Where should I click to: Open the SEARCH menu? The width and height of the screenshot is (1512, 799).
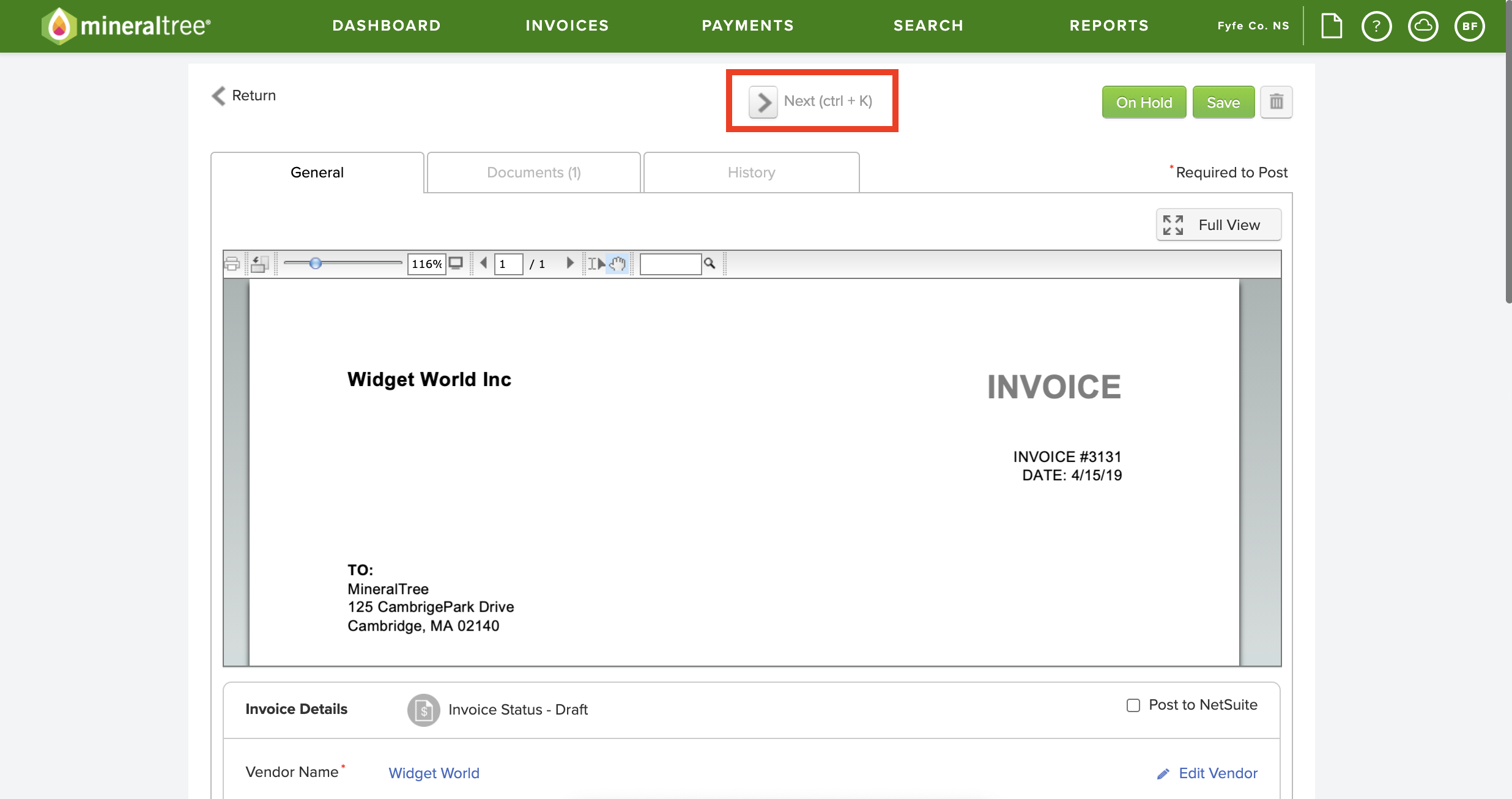928,26
